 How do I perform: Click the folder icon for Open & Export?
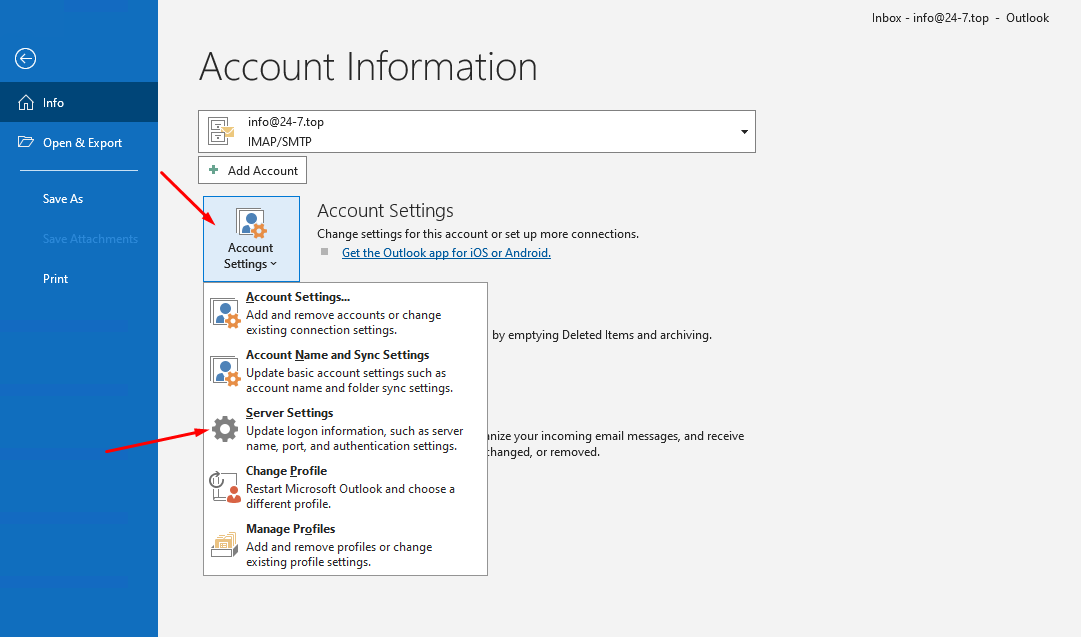[25, 143]
